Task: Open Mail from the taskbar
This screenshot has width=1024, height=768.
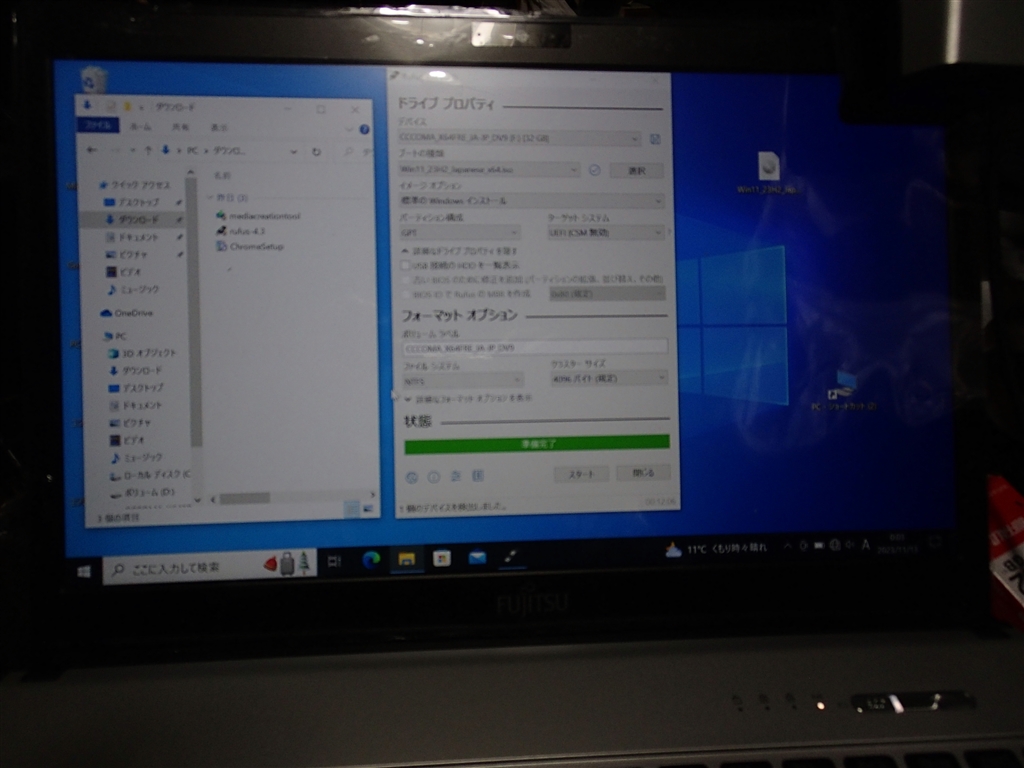Action: pos(477,558)
